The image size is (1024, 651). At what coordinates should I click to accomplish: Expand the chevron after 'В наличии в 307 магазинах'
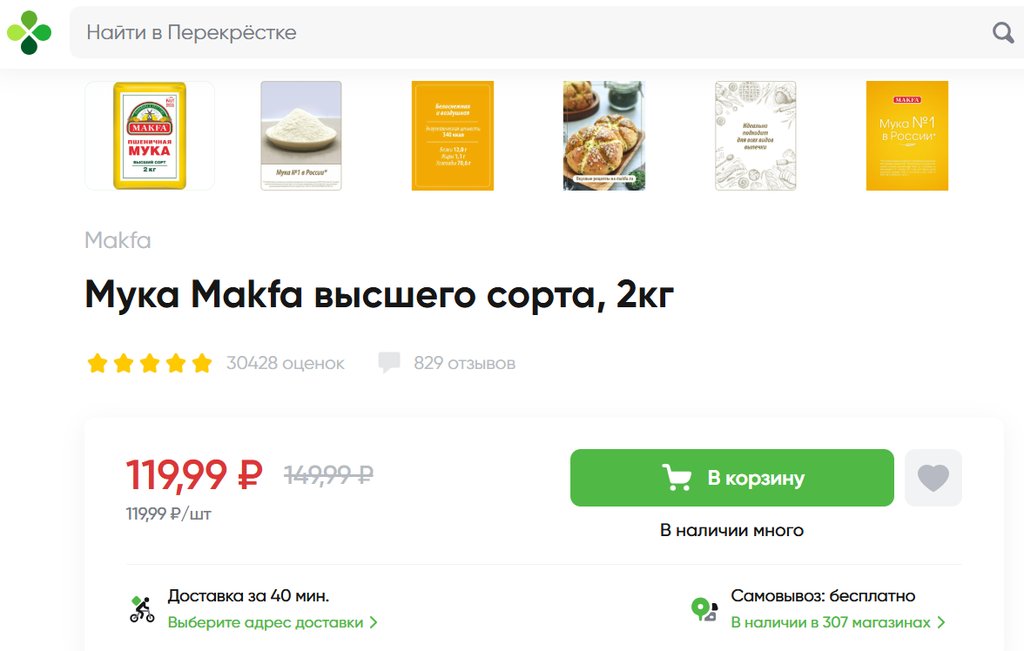941,622
